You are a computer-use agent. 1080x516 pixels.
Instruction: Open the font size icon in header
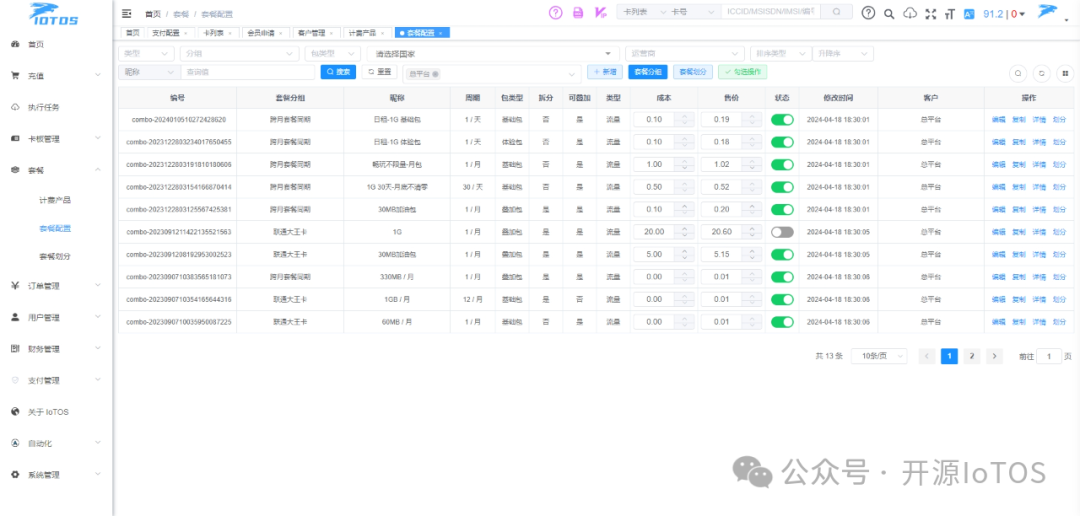tap(951, 13)
